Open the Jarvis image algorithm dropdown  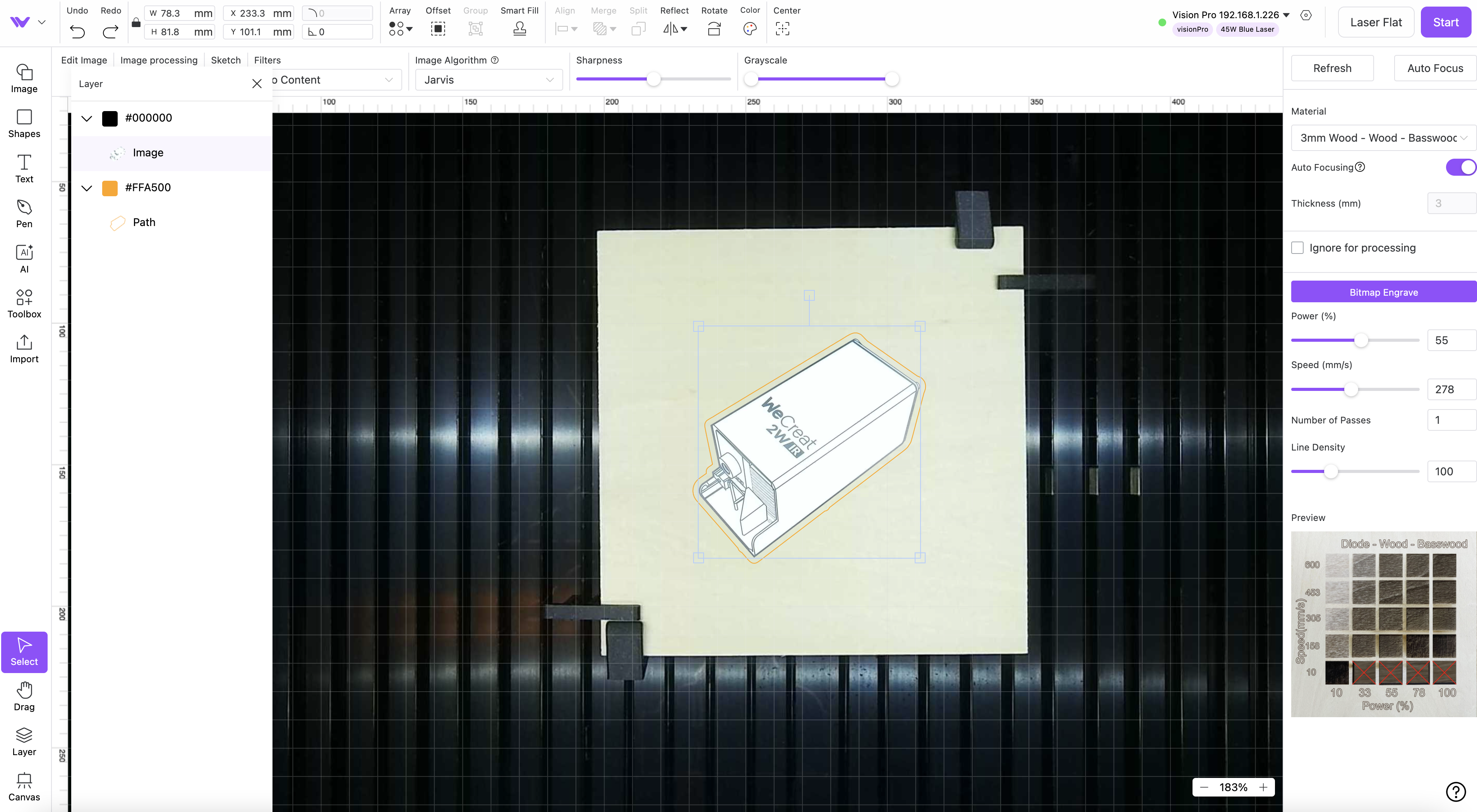pyautogui.click(x=488, y=80)
